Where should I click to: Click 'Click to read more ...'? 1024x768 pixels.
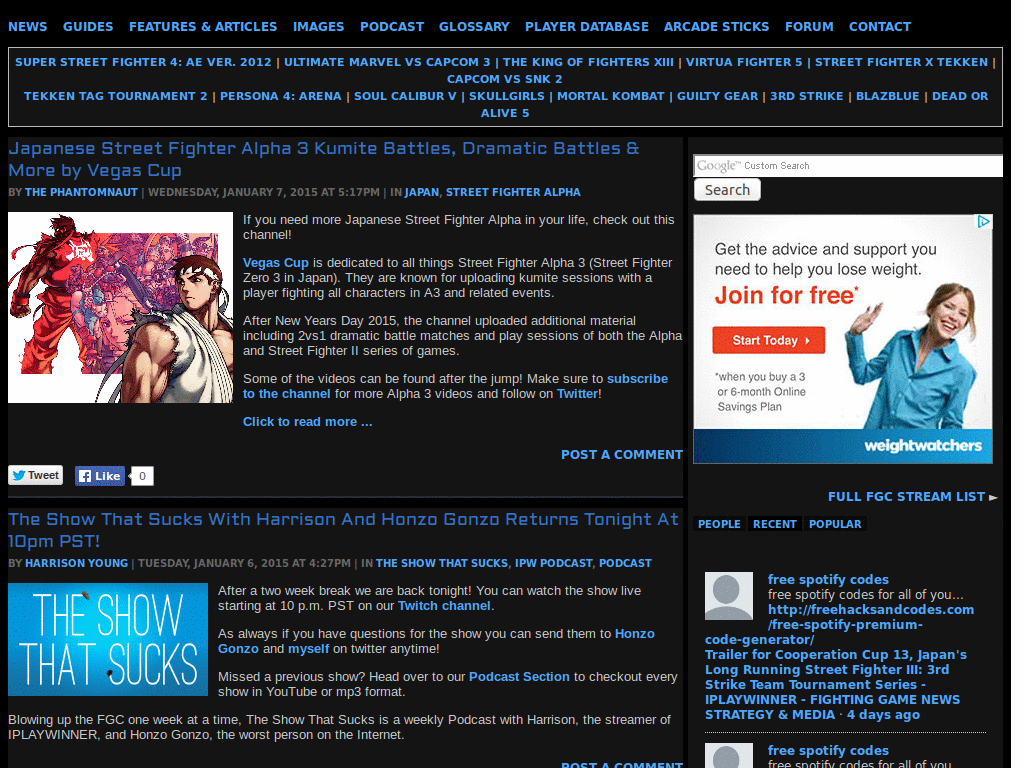(308, 422)
